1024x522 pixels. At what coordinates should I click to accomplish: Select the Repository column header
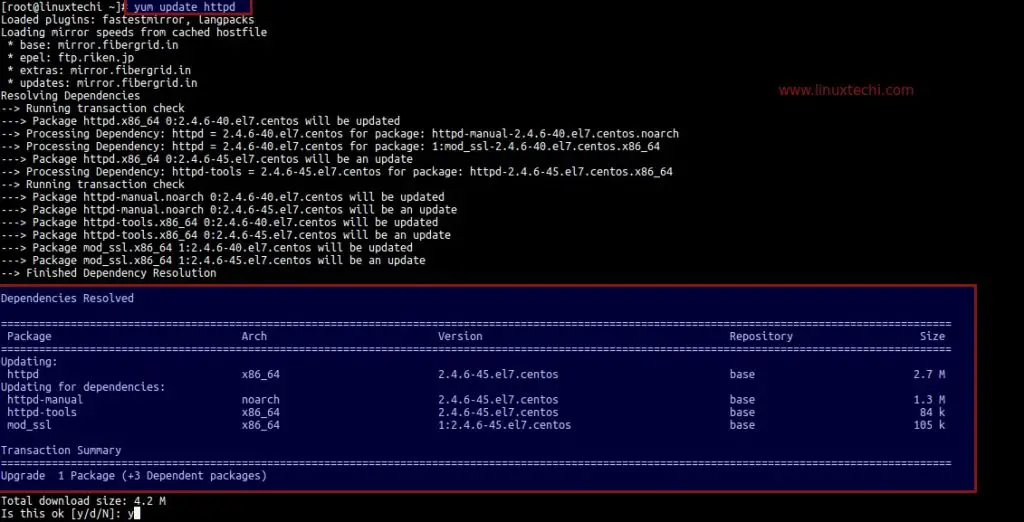[x=761, y=336]
